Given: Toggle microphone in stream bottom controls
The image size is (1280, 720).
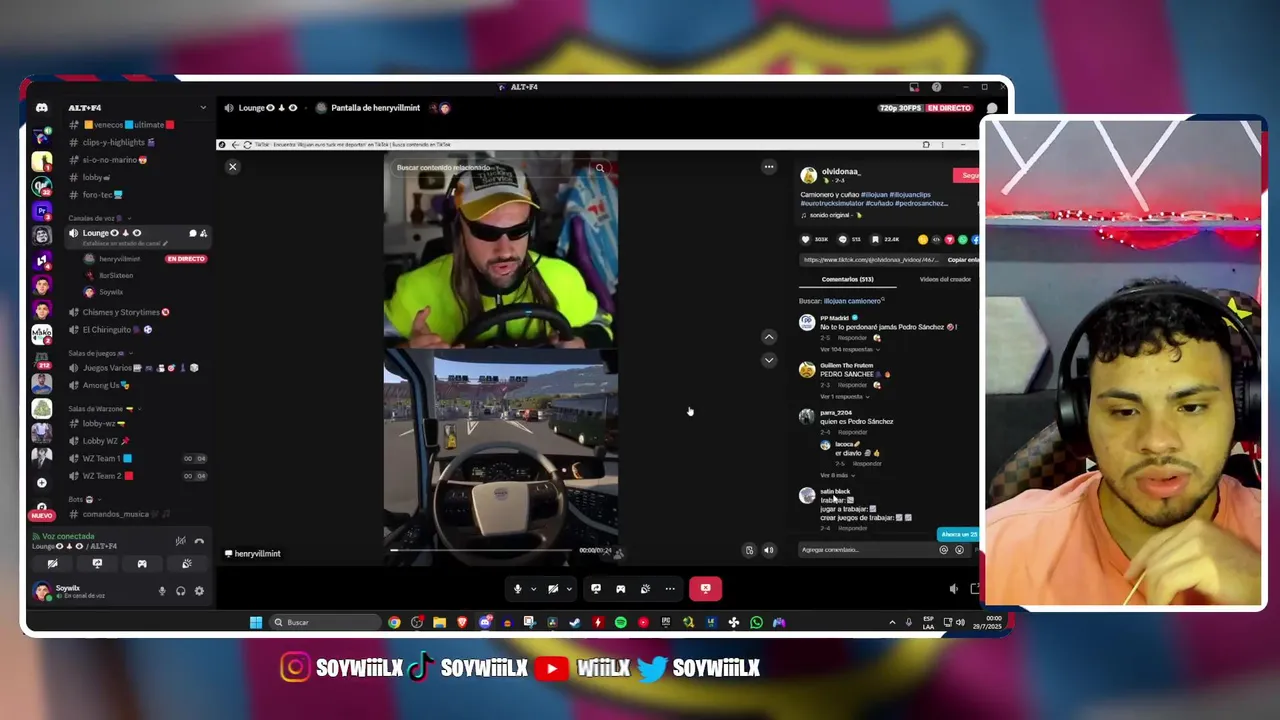Looking at the screenshot, I should (517, 589).
